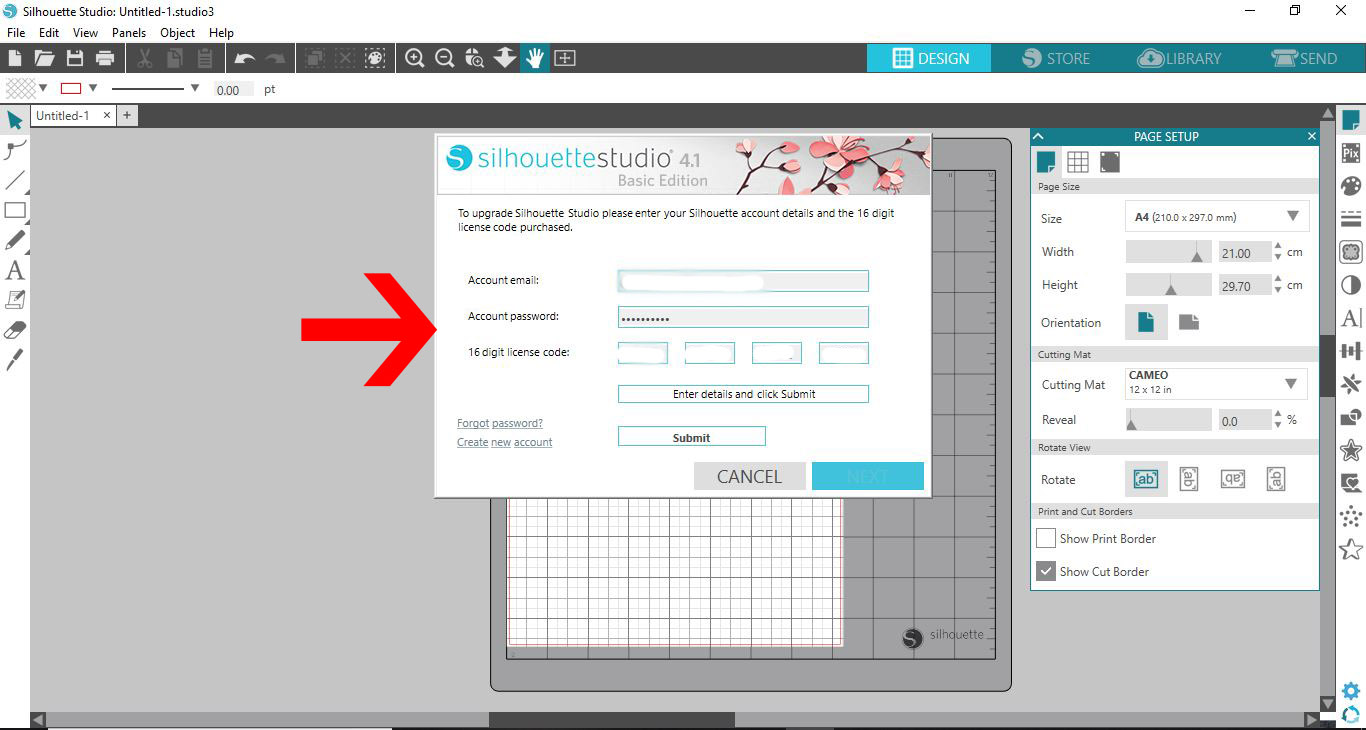Image resolution: width=1366 pixels, height=730 pixels.
Task: Adjust the Width slider
Action: point(1169,251)
